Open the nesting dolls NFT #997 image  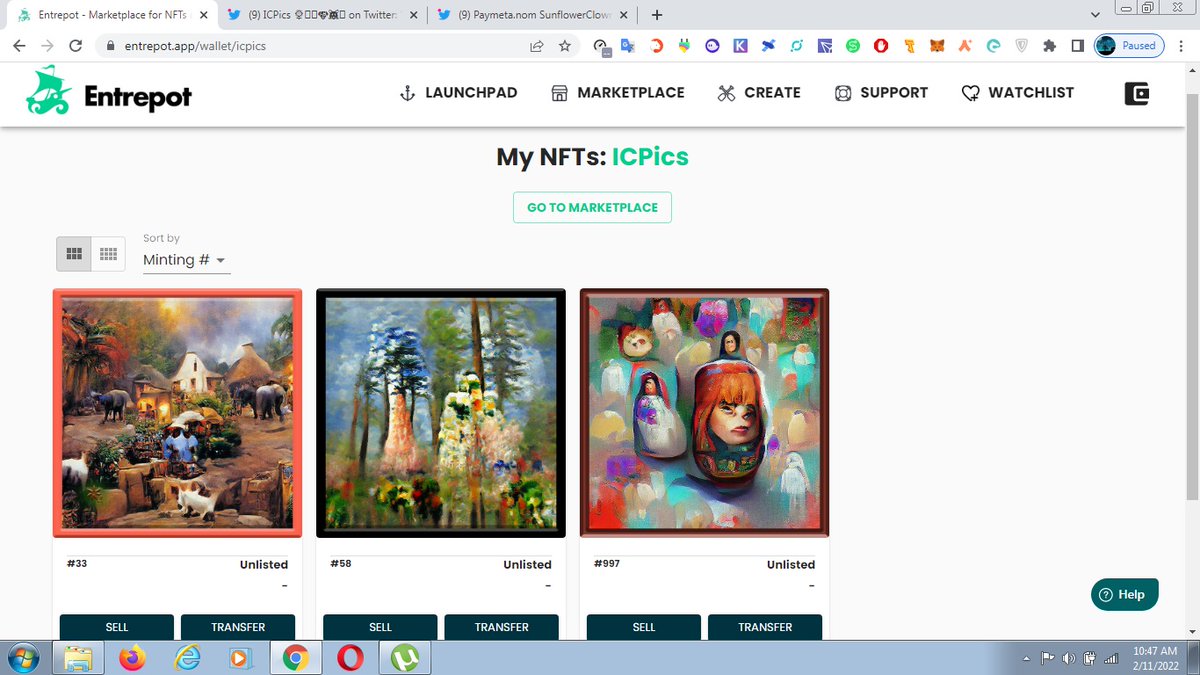pyautogui.click(x=704, y=413)
